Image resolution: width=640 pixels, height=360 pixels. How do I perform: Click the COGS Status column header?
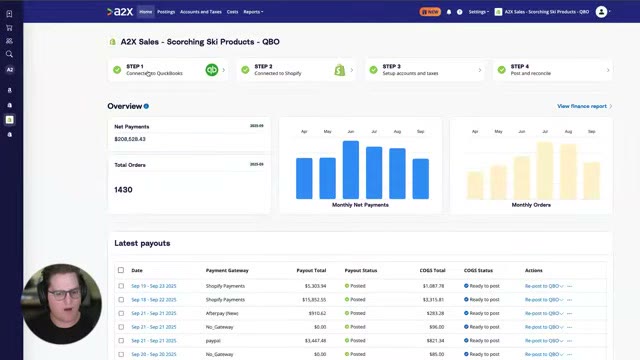click(x=478, y=270)
